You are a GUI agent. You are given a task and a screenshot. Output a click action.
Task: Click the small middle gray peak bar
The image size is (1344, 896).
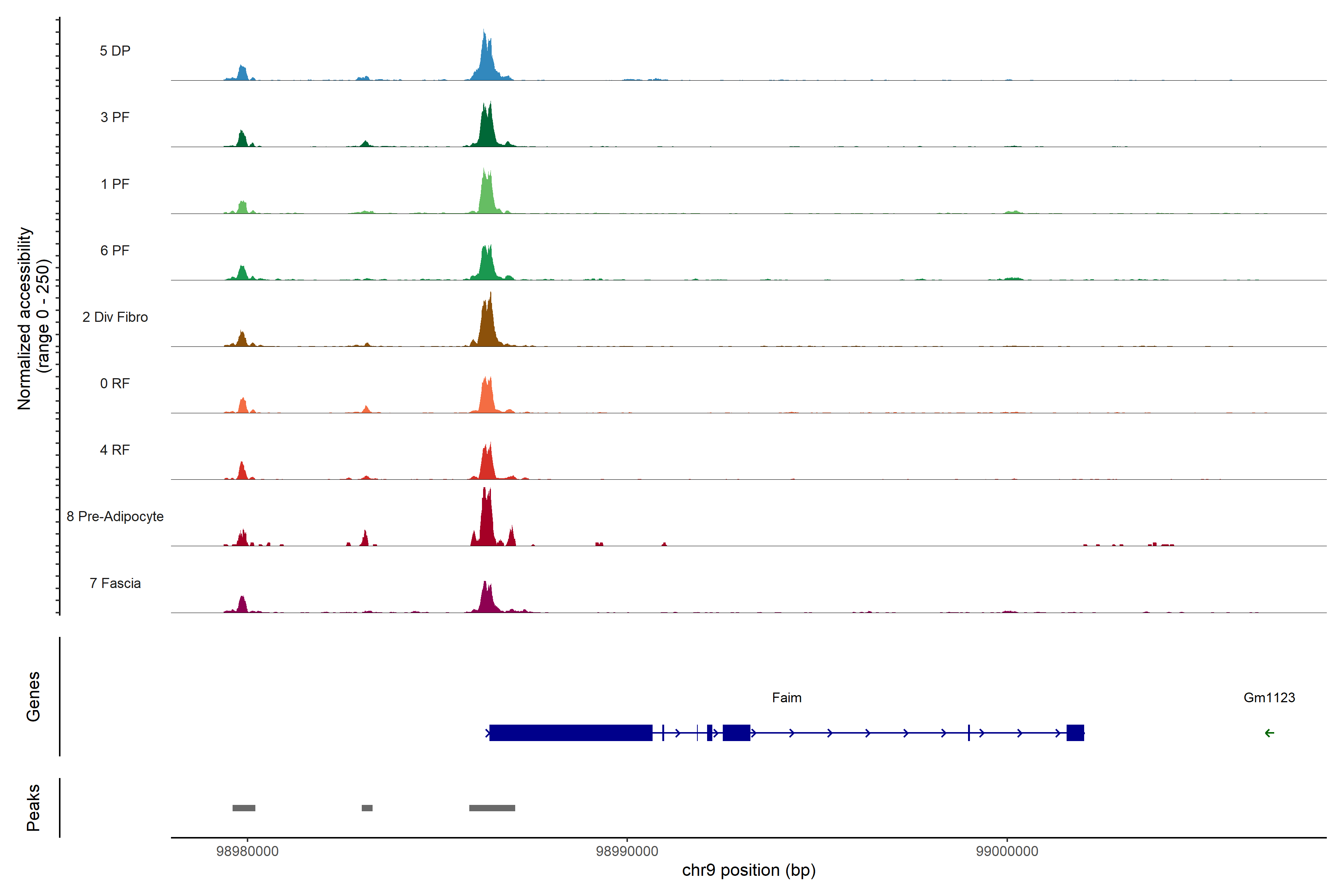pos(367,808)
